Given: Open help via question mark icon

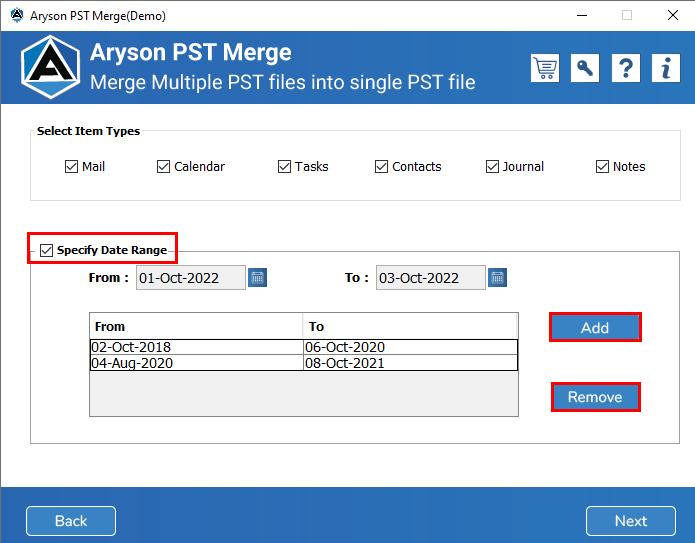Looking at the screenshot, I should pos(625,68).
